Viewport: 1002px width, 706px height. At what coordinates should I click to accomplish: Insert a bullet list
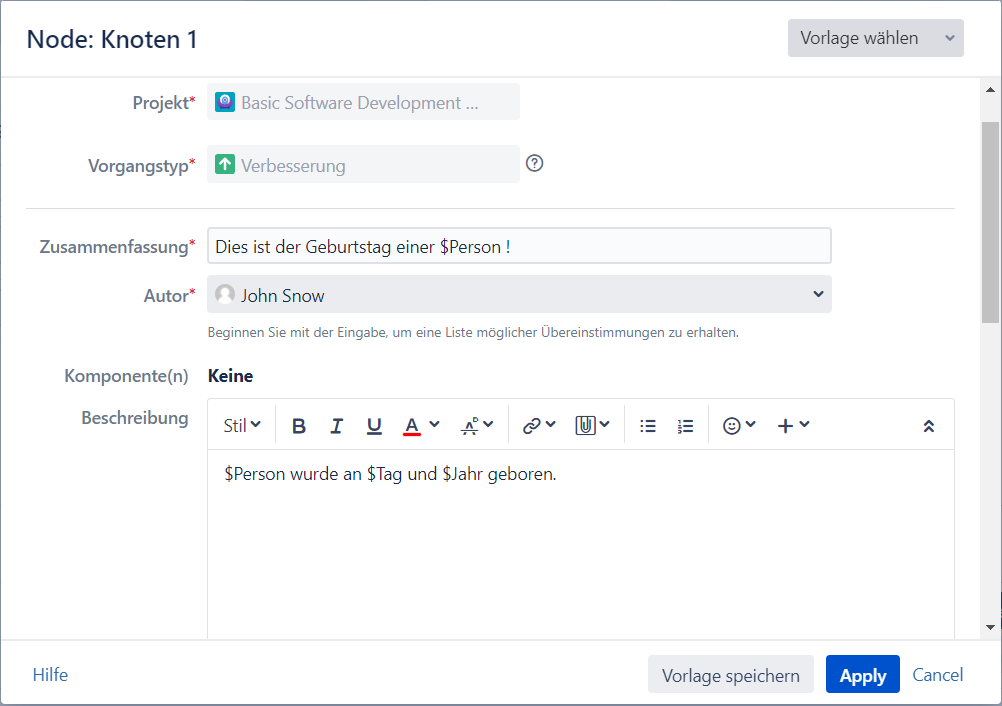(x=648, y=426)
